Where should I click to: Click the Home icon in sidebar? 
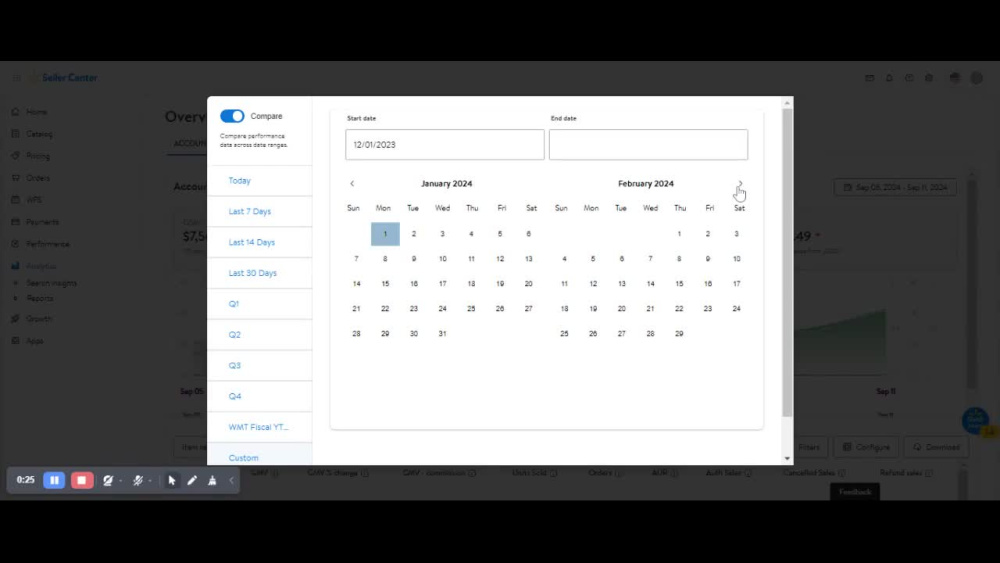point(15,112)
